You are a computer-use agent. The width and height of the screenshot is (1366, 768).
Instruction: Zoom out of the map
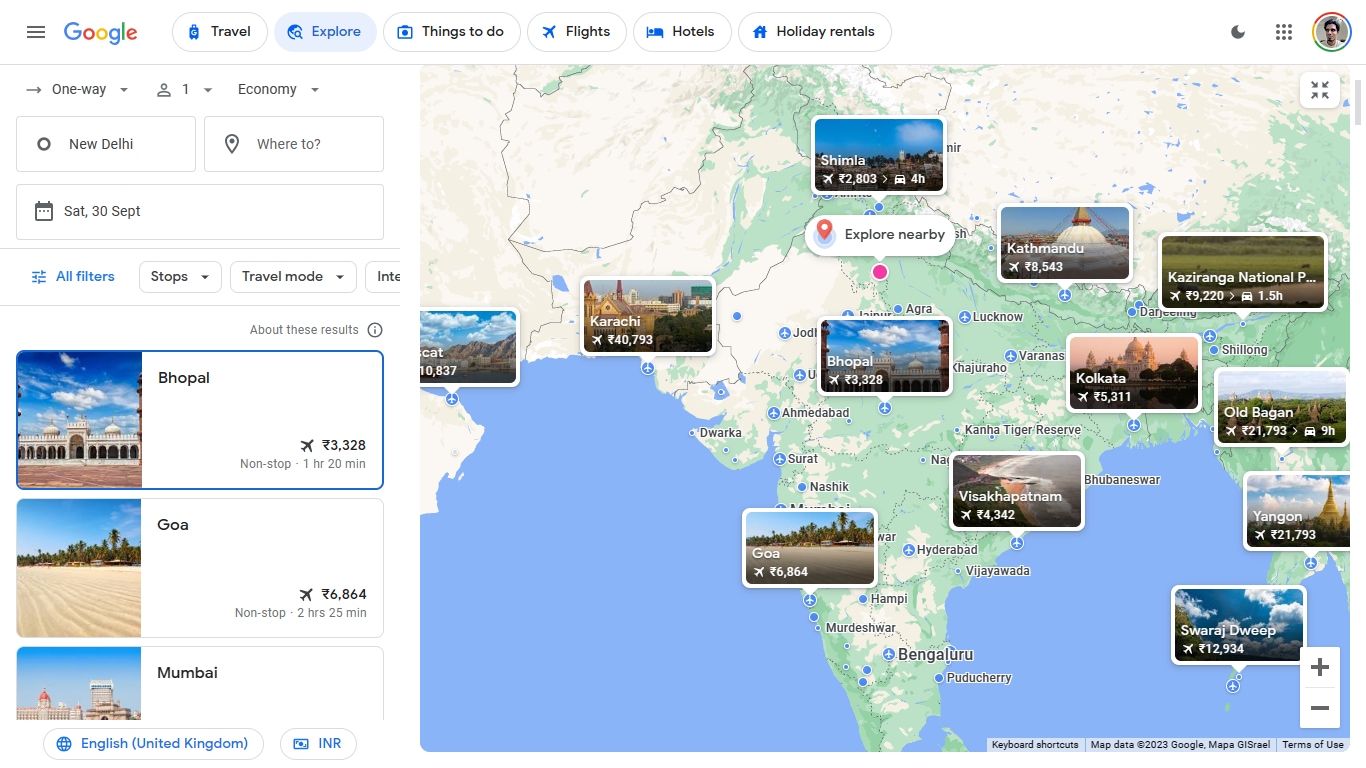1320,708
